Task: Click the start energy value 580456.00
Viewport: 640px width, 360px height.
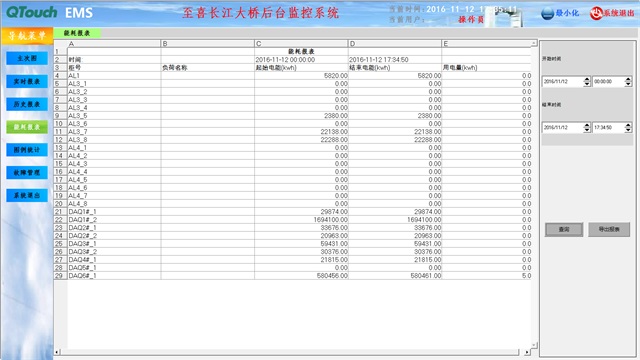Action: (301, 276)
